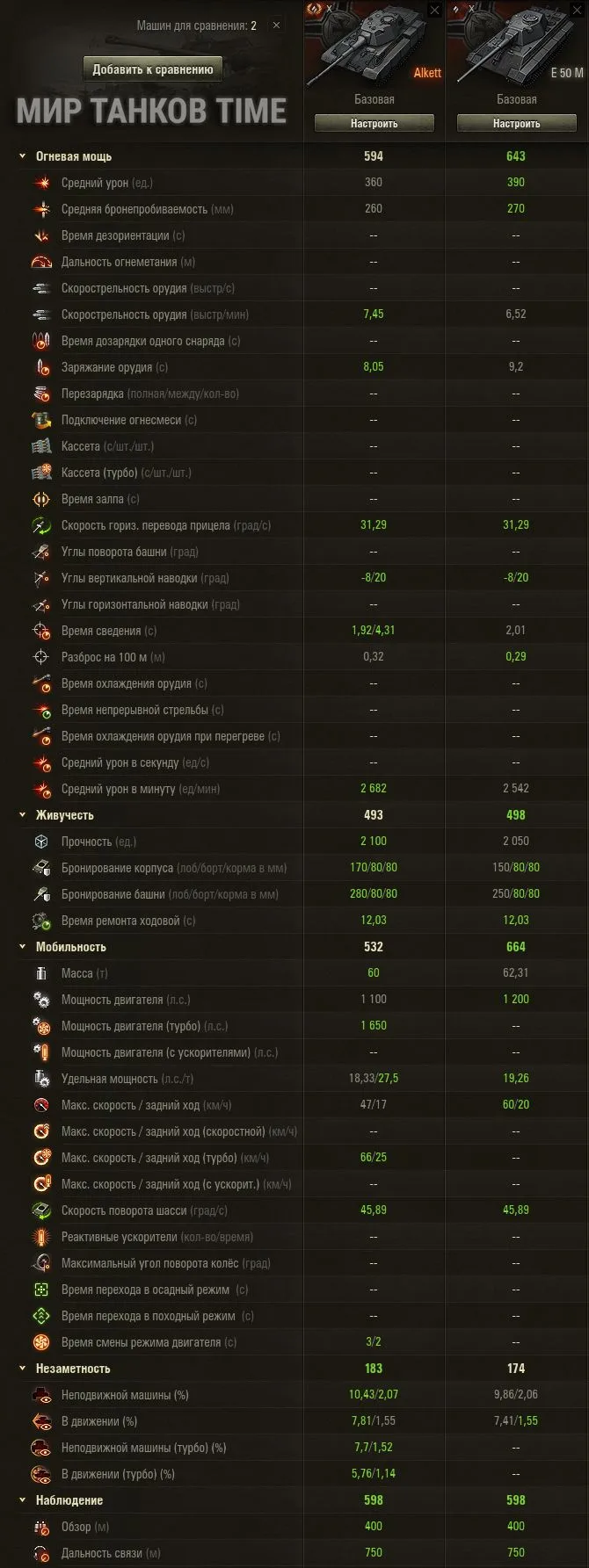Collapse the Незаметность section
This screenshot has height=1568, width=589.
tap(23, 1369)
